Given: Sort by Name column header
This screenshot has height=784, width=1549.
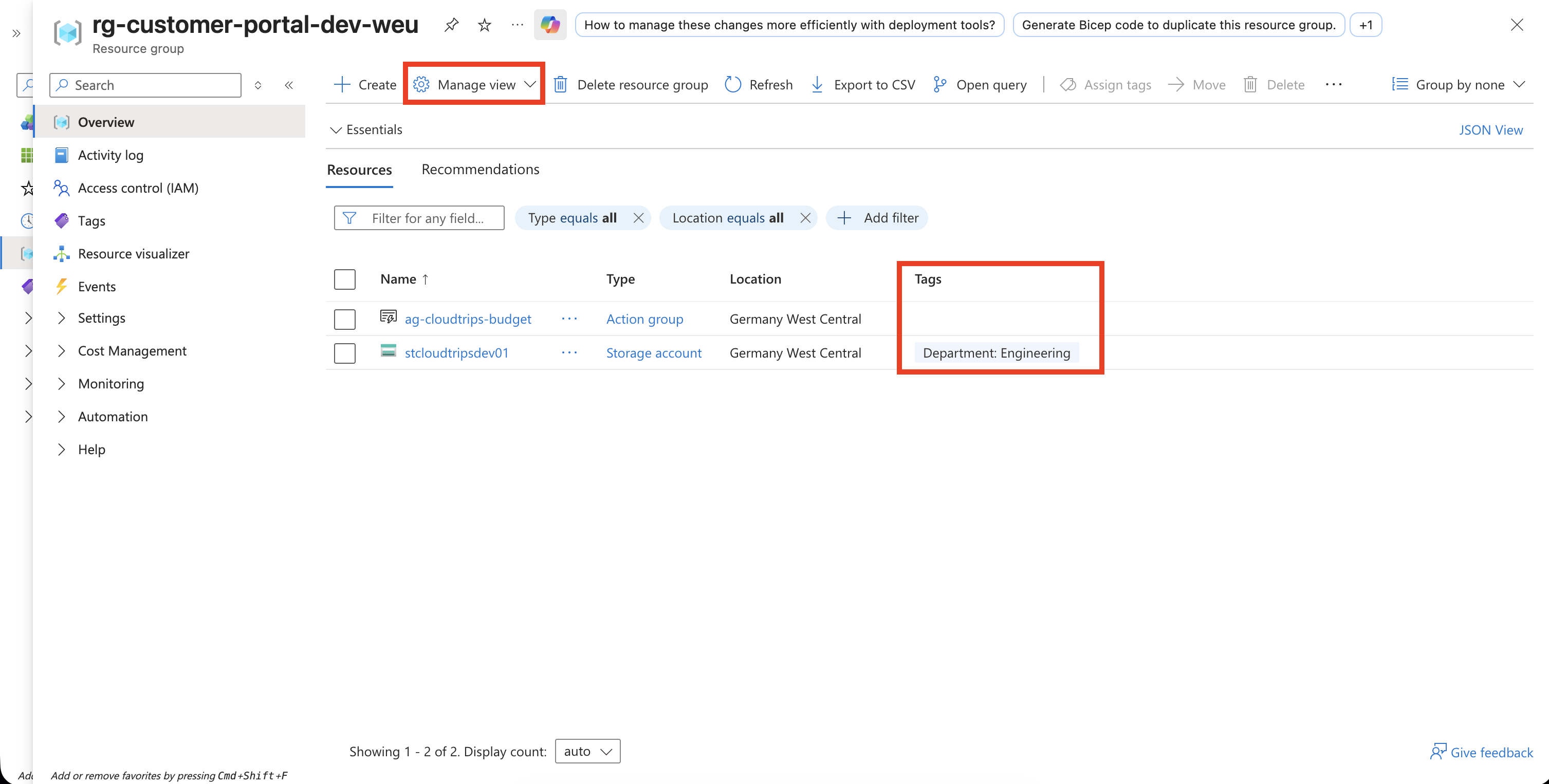Looking at the screenshot, I should tap(404, 279).
